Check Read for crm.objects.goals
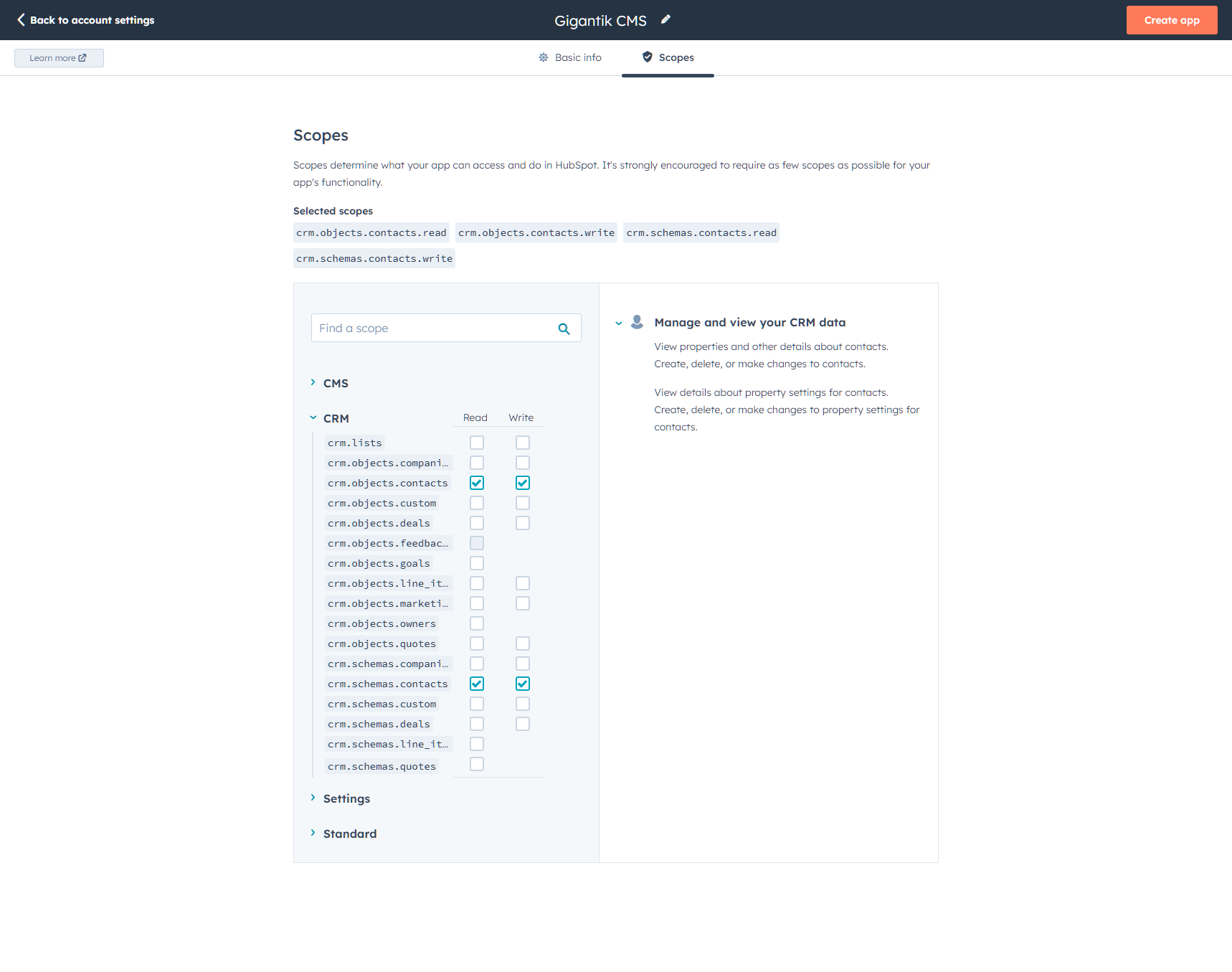The height and width of the screenshot is (972, 1232). click(x=477, y=563)
